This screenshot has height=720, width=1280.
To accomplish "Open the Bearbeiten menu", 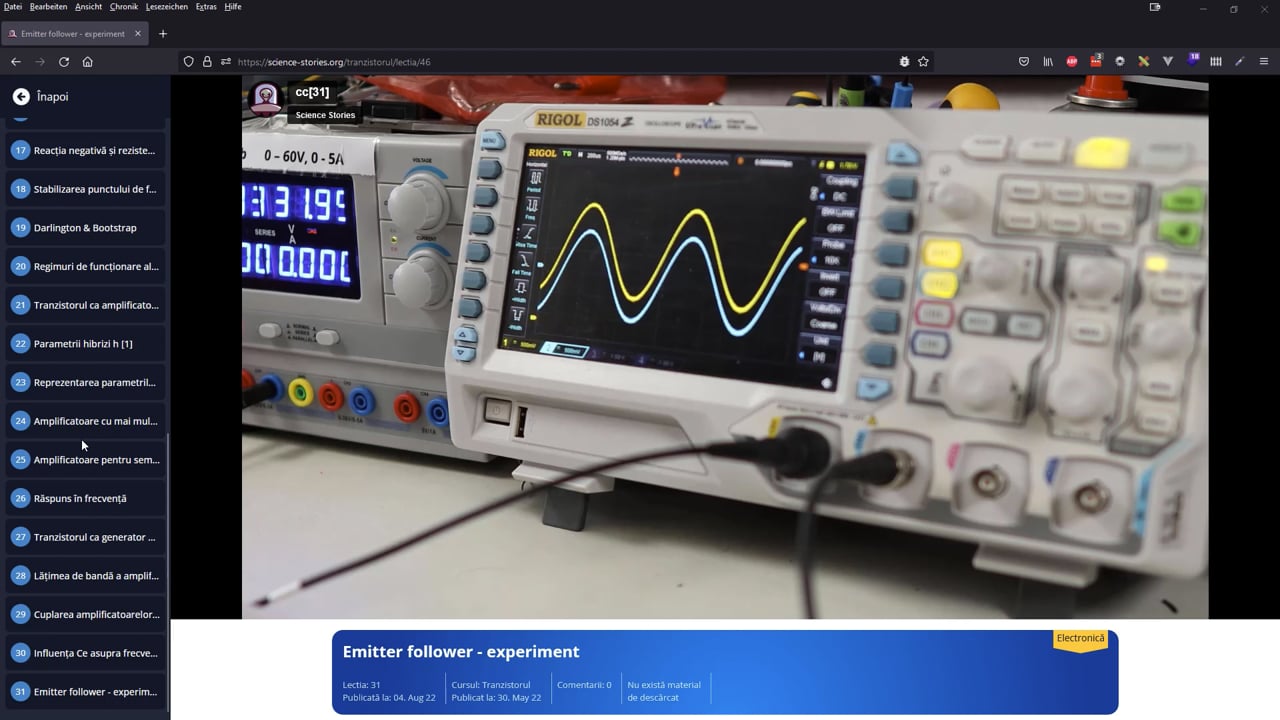I will (48, 7).
